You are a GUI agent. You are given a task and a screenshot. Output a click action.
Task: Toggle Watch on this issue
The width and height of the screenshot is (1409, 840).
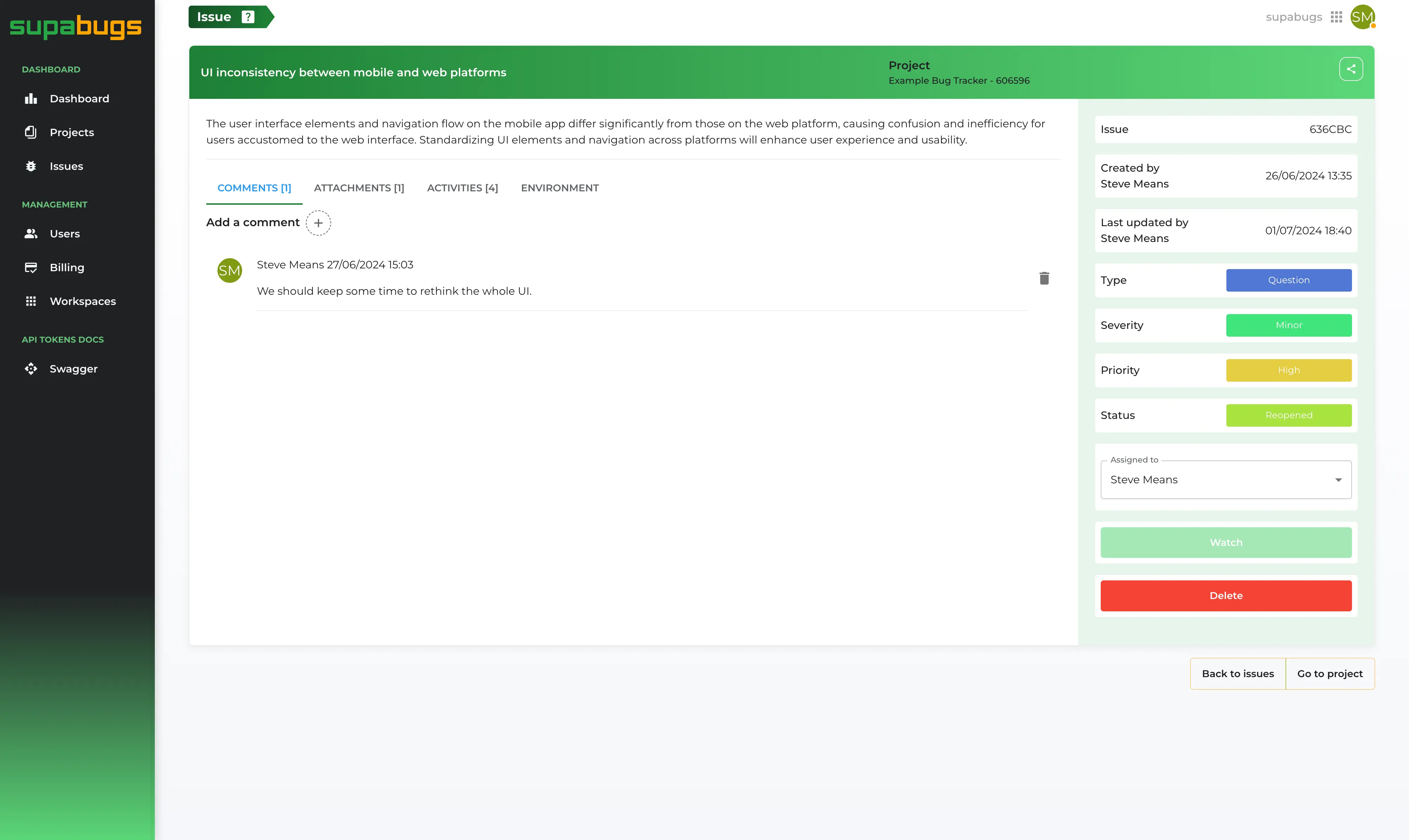[1226, 542]
